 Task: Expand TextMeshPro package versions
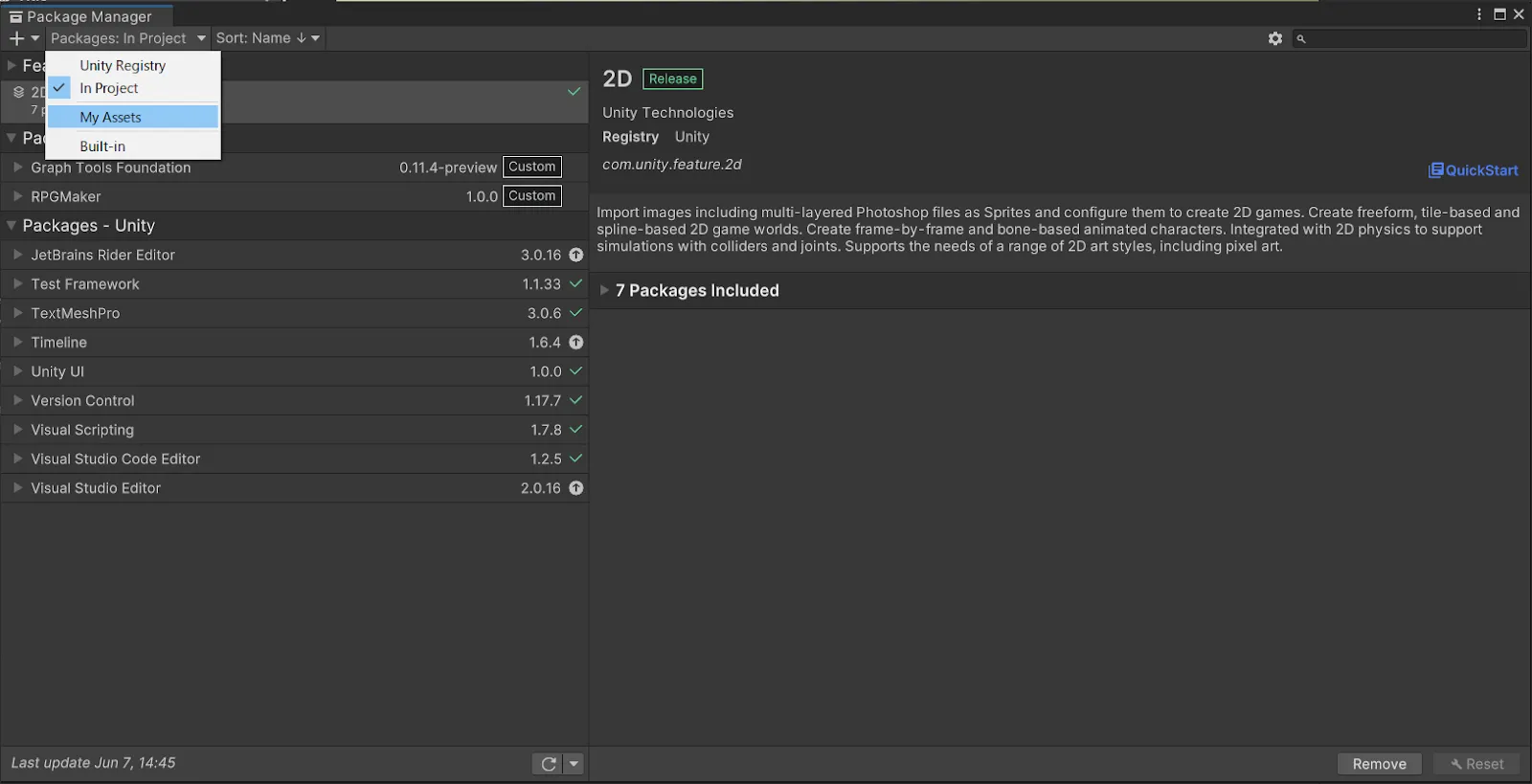pos(17,313)
